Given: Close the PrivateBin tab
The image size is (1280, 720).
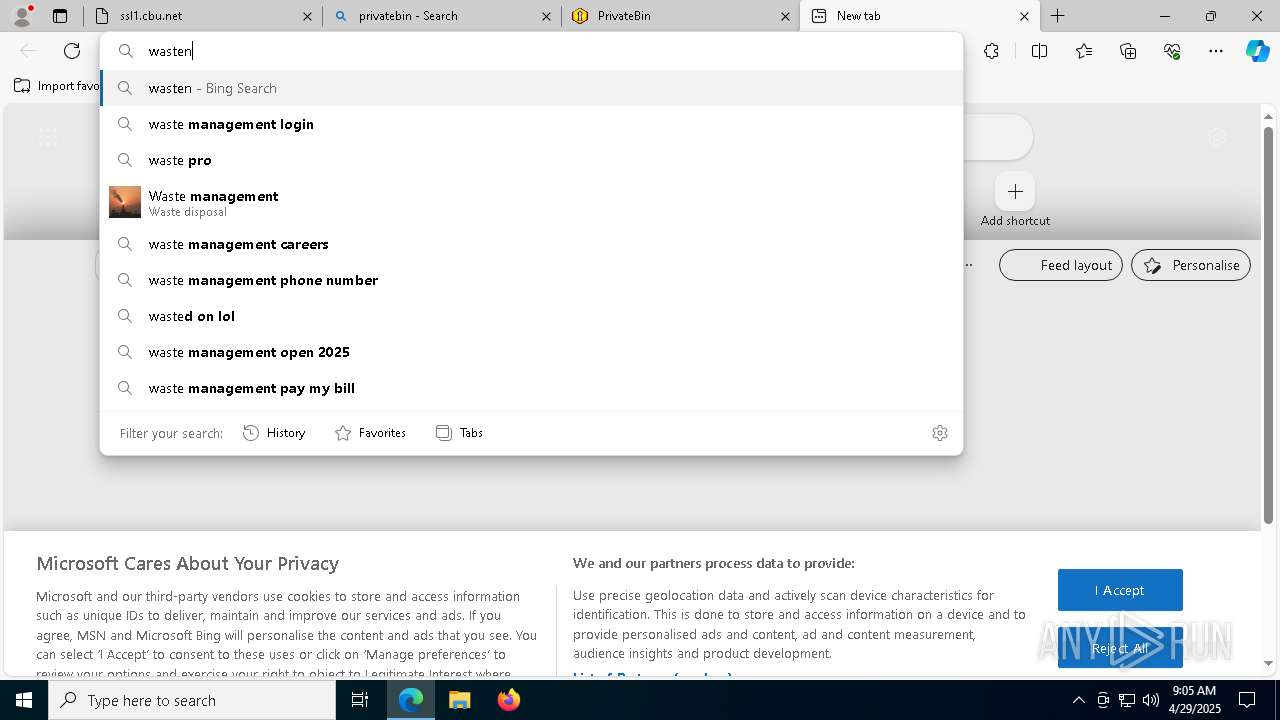Looking at the screenshot, I should pos(786,16).
